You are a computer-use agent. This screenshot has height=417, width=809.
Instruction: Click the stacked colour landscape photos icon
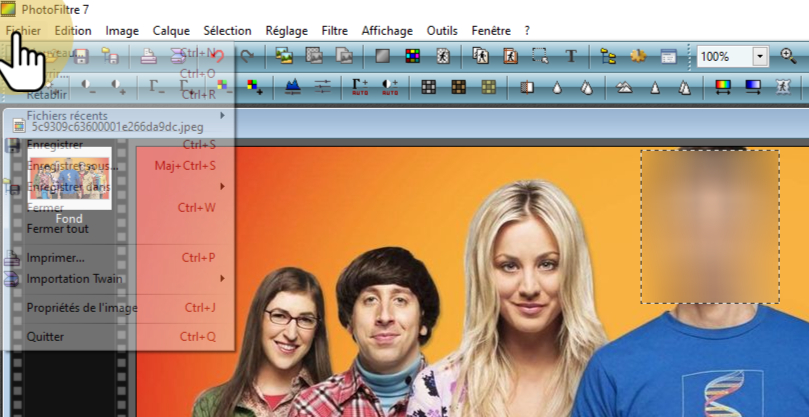pos(284,56)
